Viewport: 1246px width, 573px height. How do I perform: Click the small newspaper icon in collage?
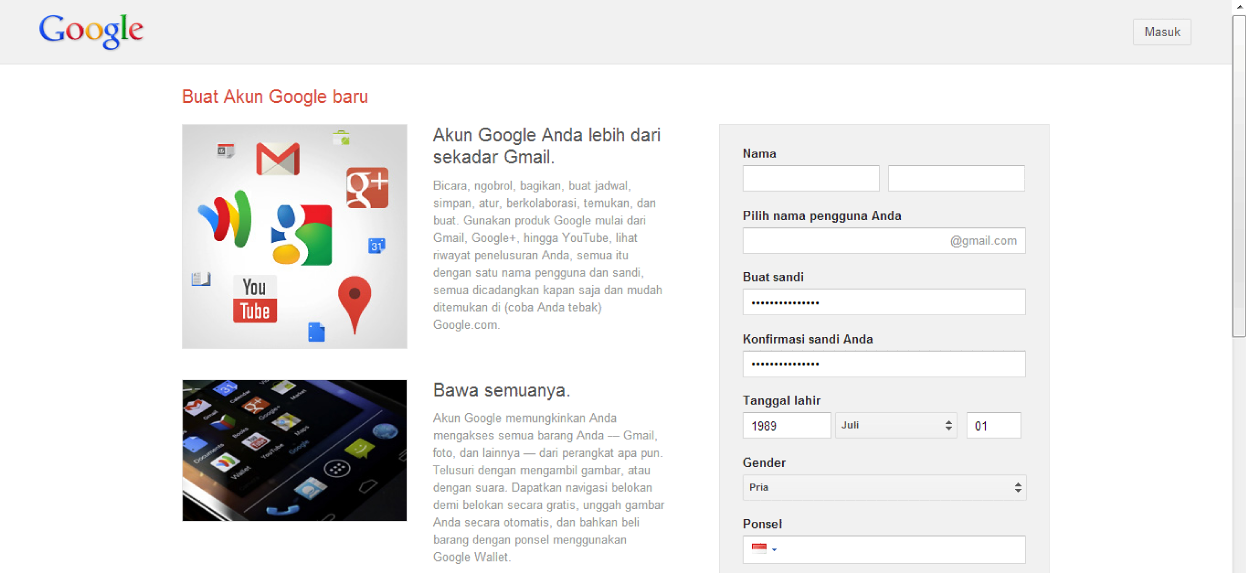[x=201, y=279]
